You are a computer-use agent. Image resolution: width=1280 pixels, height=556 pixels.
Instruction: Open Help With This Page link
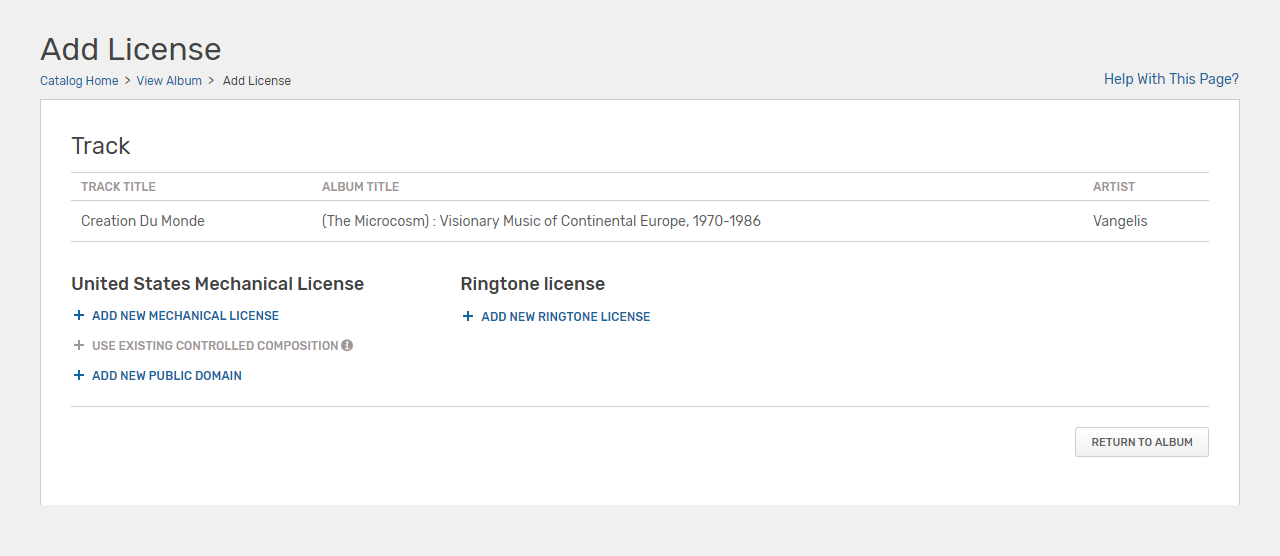[1171, 79]
